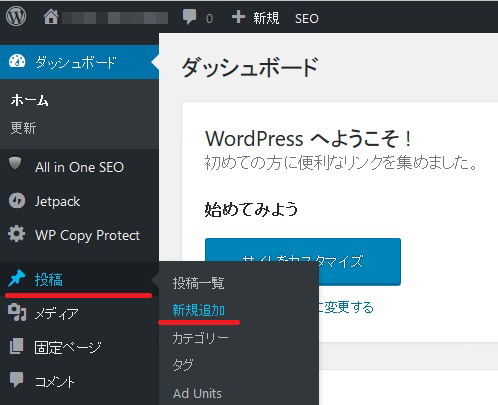Click the メディア media icon

[17, 312]
